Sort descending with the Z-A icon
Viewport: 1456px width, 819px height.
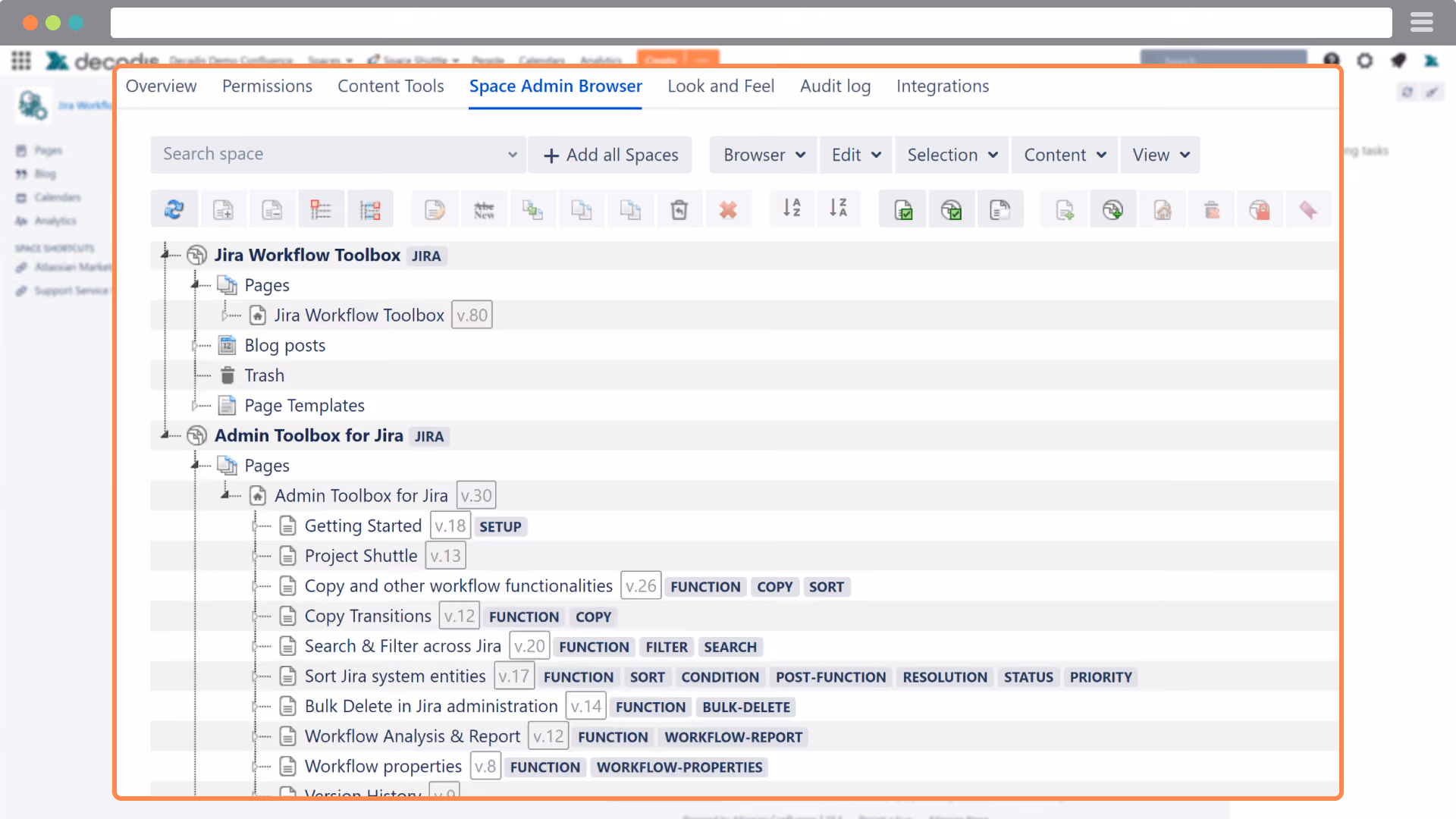tap(838, 209)
